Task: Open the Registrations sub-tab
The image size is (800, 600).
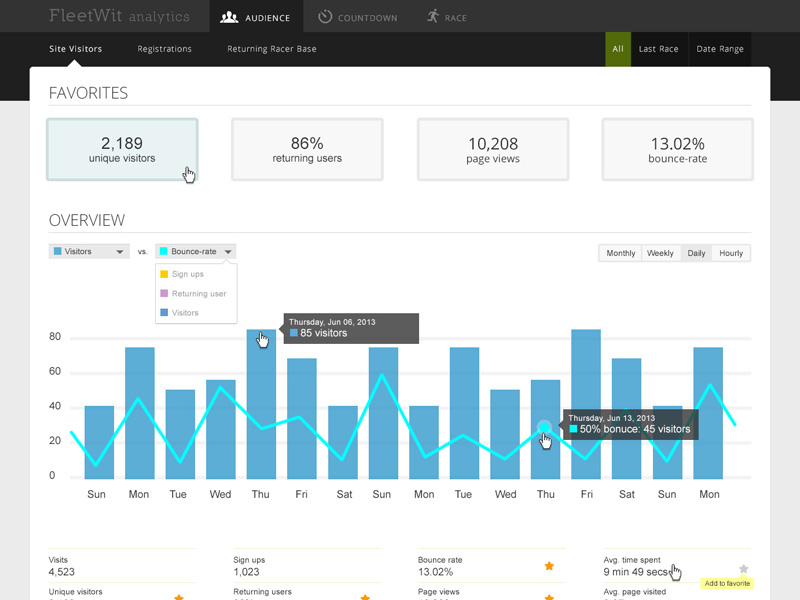Action: [164, 49]
